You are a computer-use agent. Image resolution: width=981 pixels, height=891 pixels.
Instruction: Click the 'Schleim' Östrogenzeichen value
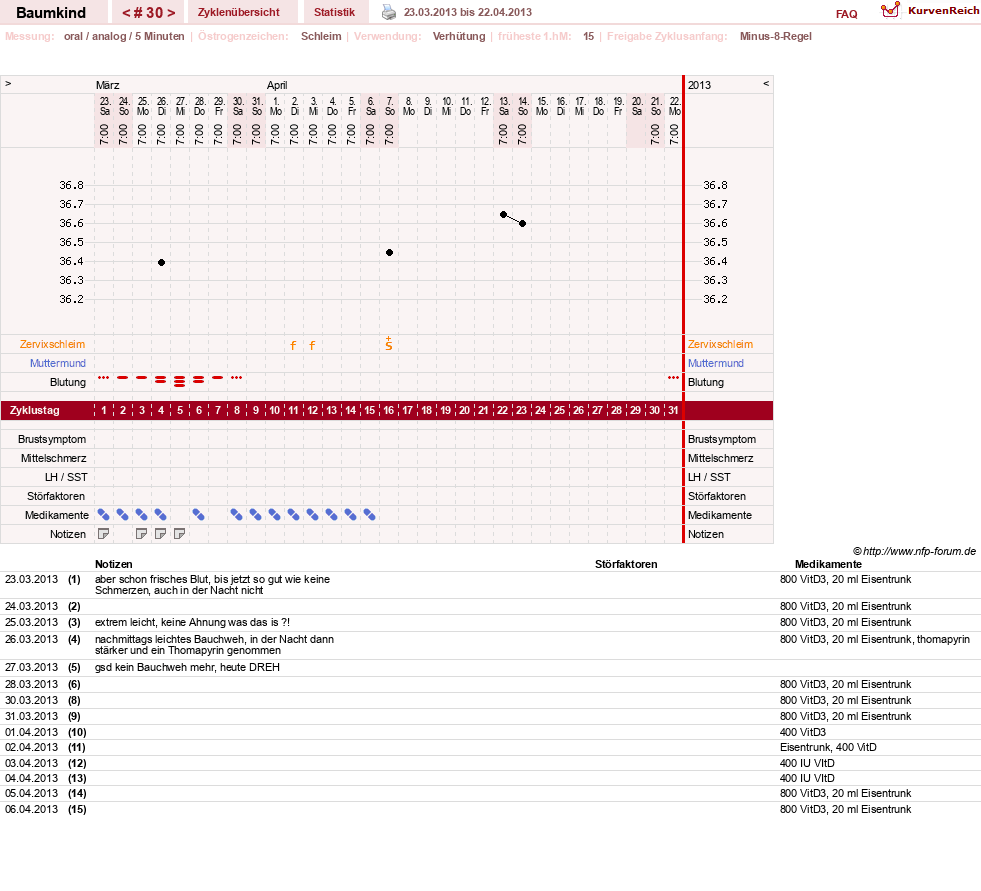tap(321, 36)
